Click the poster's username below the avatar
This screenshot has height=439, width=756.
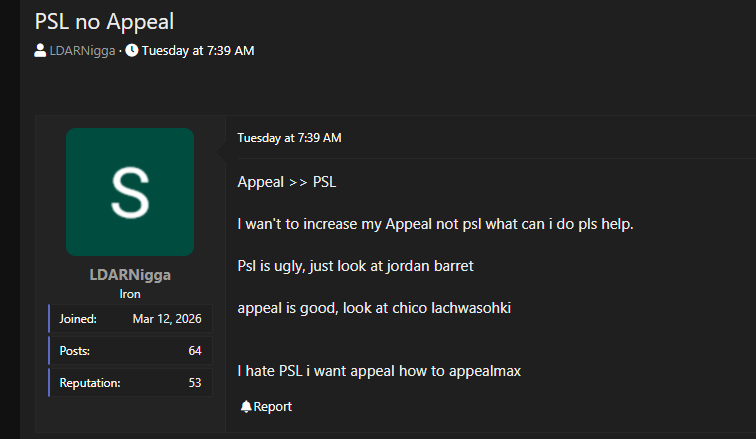[x=130, y=275]
